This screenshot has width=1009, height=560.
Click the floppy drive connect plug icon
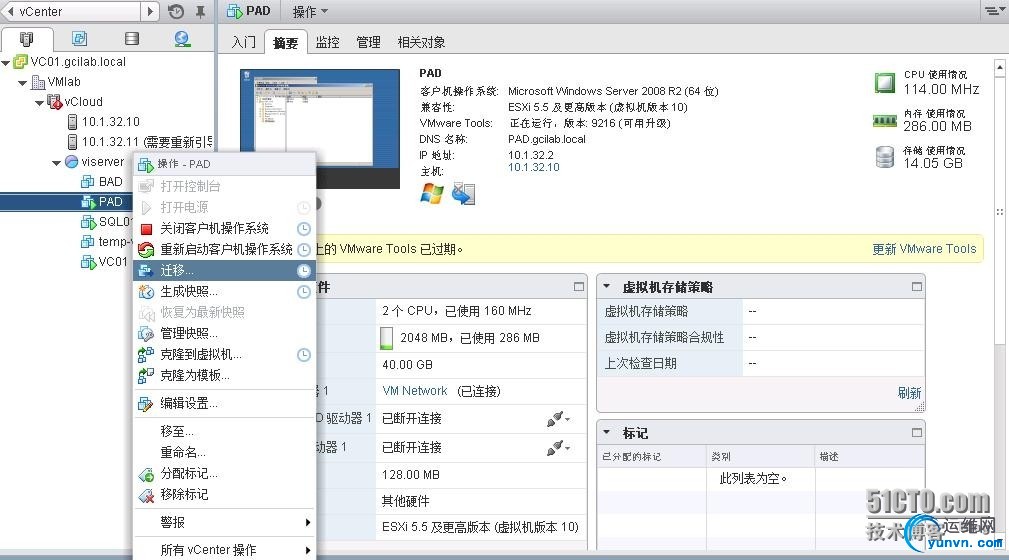[x=557, y=447]
